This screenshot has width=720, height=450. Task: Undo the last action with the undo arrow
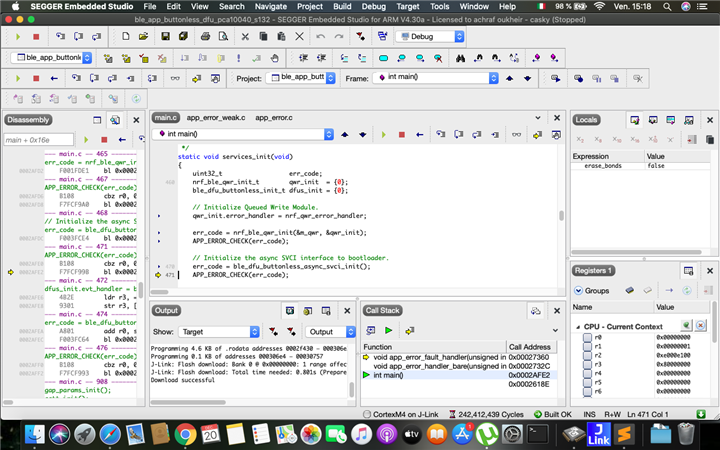click(321, 36)
